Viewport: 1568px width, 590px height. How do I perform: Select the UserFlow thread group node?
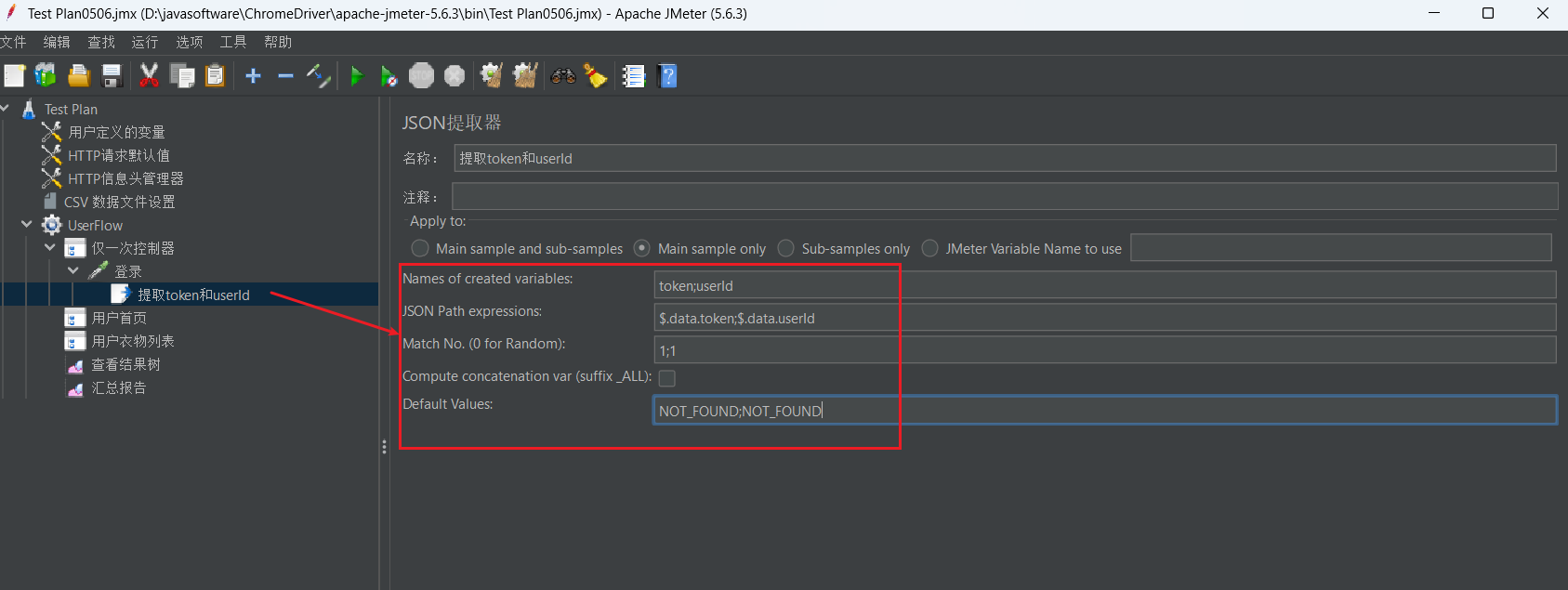click(x=95, y=226)
